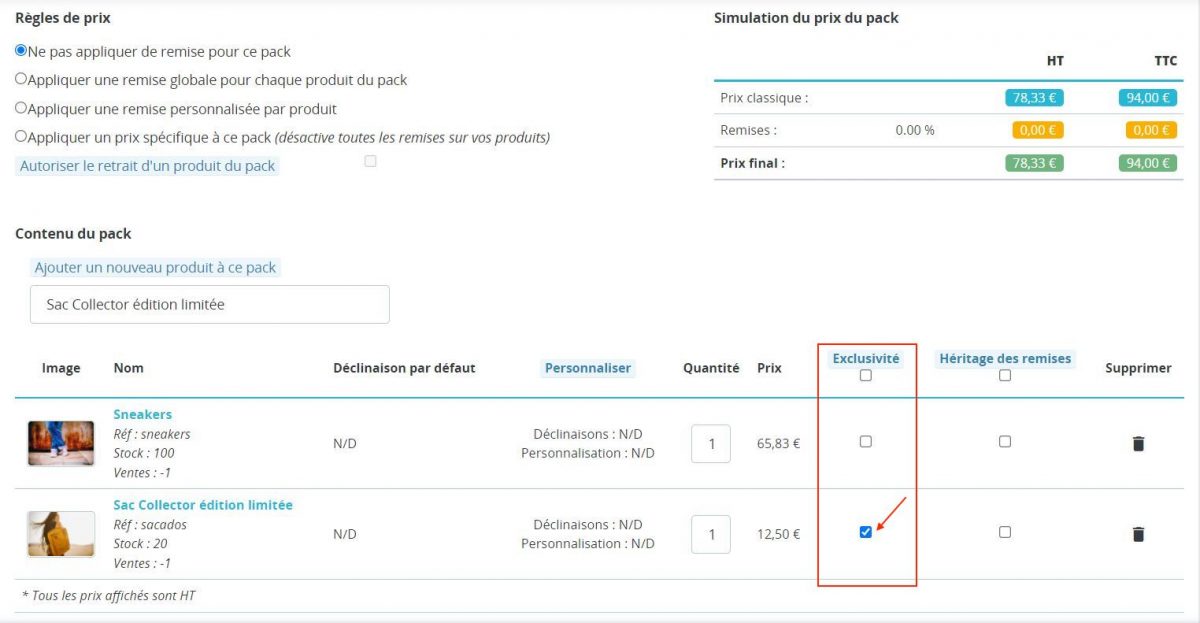Click the Personnaliser column header link
Image resolution: width=1200 pixels, height=623 pixels.
tap(588, 368)
